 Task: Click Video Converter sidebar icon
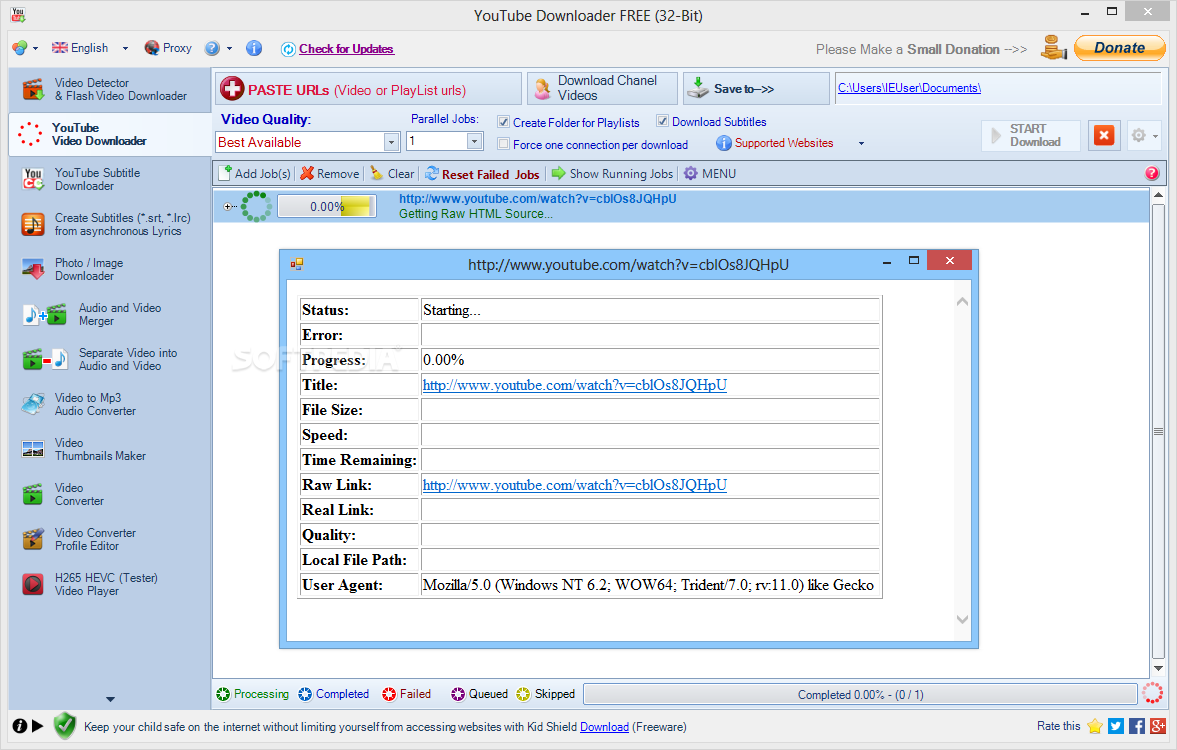(x=33, y=495)
